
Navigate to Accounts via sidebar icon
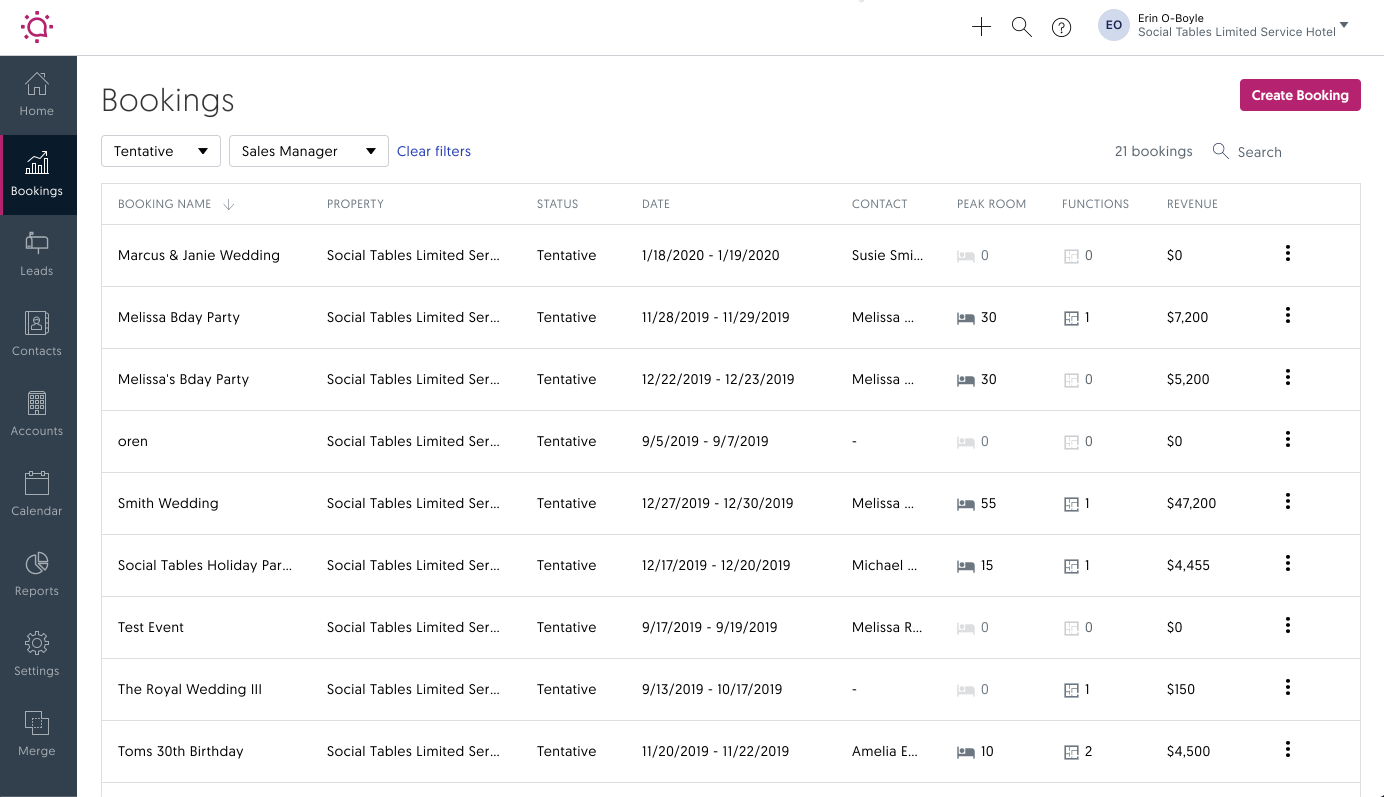click(37, 413)
